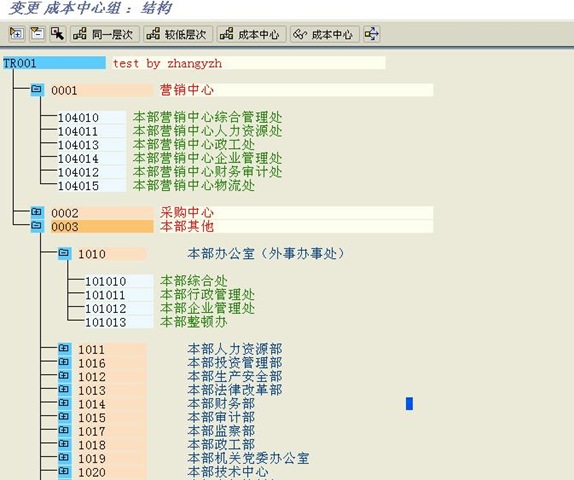The width and height of the screenshot is (574, 480).
Task: Select highlighted group code 0003
Action: [x=102, y=226]
